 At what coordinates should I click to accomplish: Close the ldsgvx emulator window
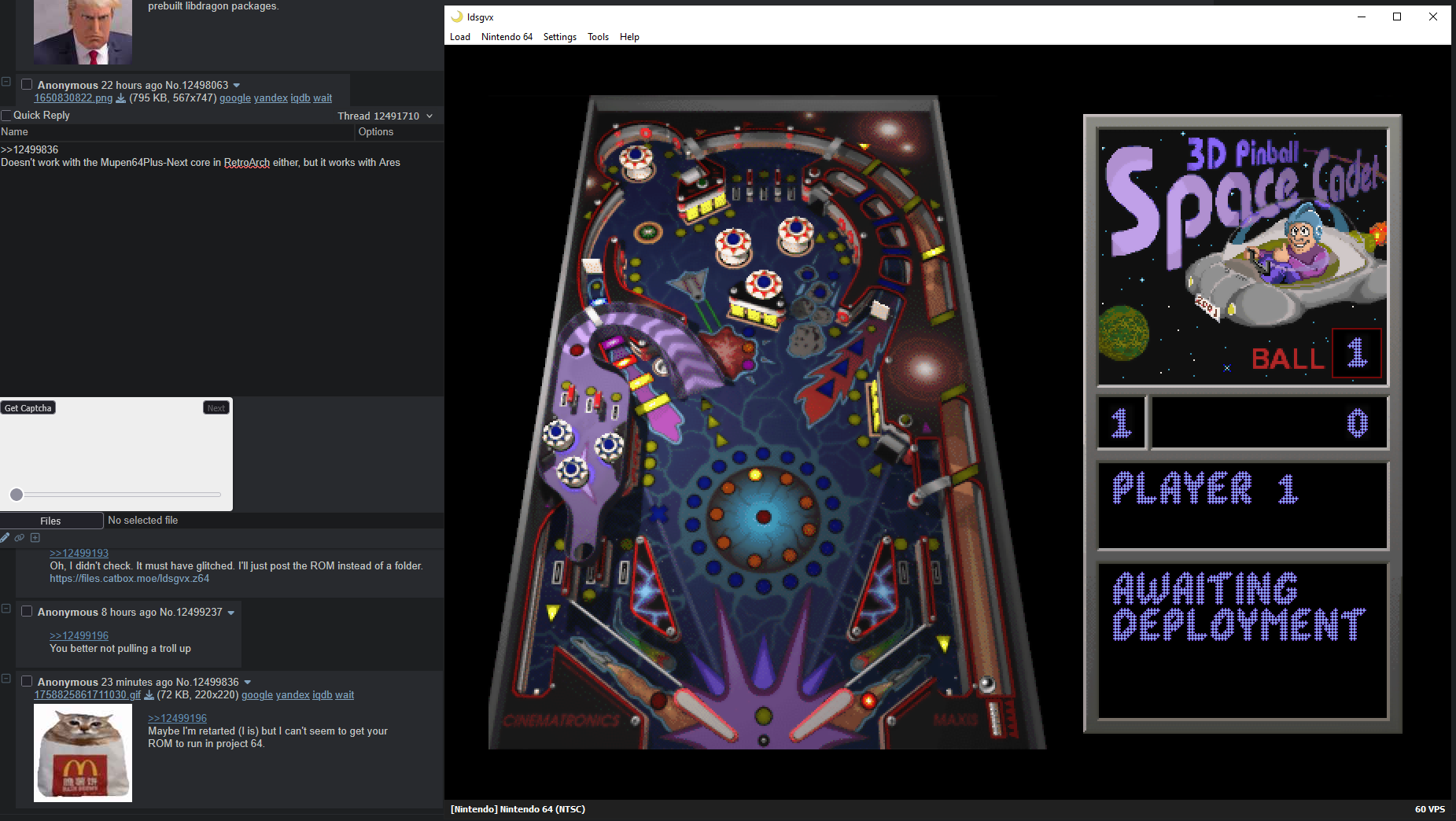[1433, 17]
